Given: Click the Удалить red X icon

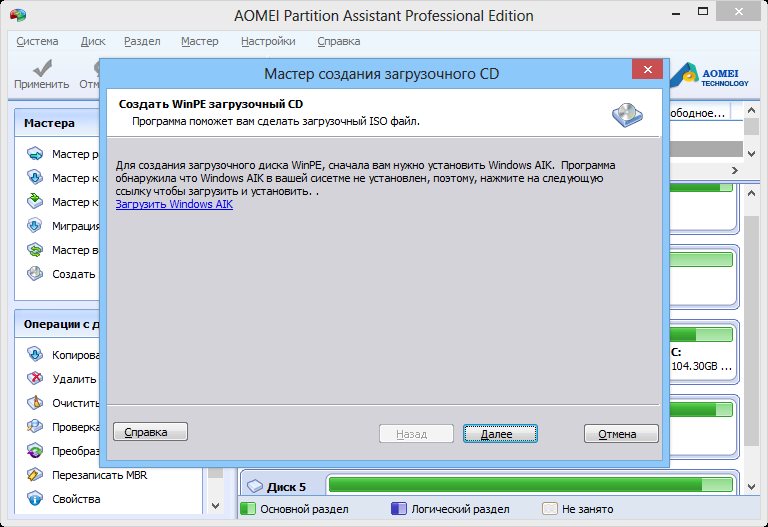Looking at the screenshot, I should pyautogui.click(x=36, y=379).
